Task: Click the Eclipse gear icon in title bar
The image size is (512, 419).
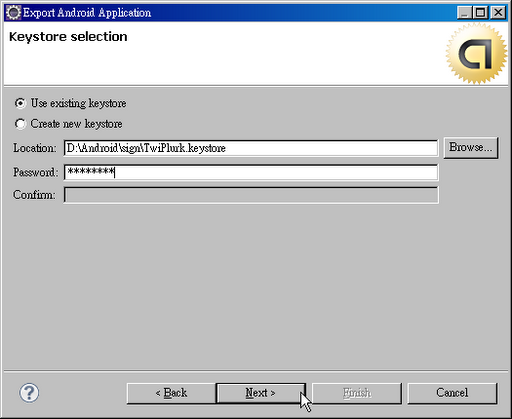Action: pyautogui.click(x=13, y=13)
